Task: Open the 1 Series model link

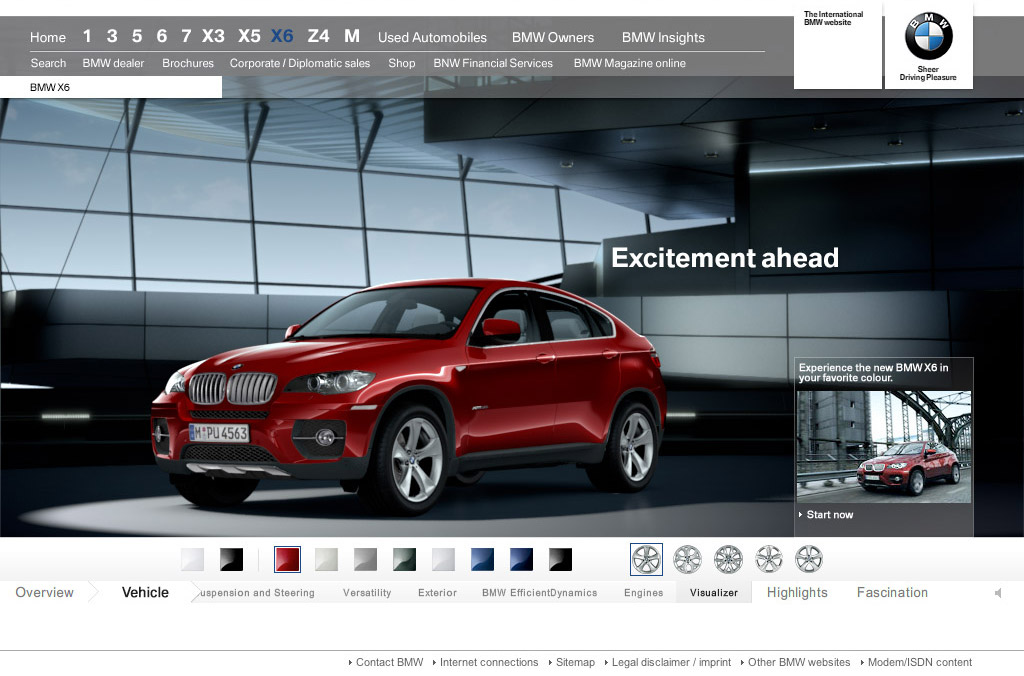Action: 87,36
